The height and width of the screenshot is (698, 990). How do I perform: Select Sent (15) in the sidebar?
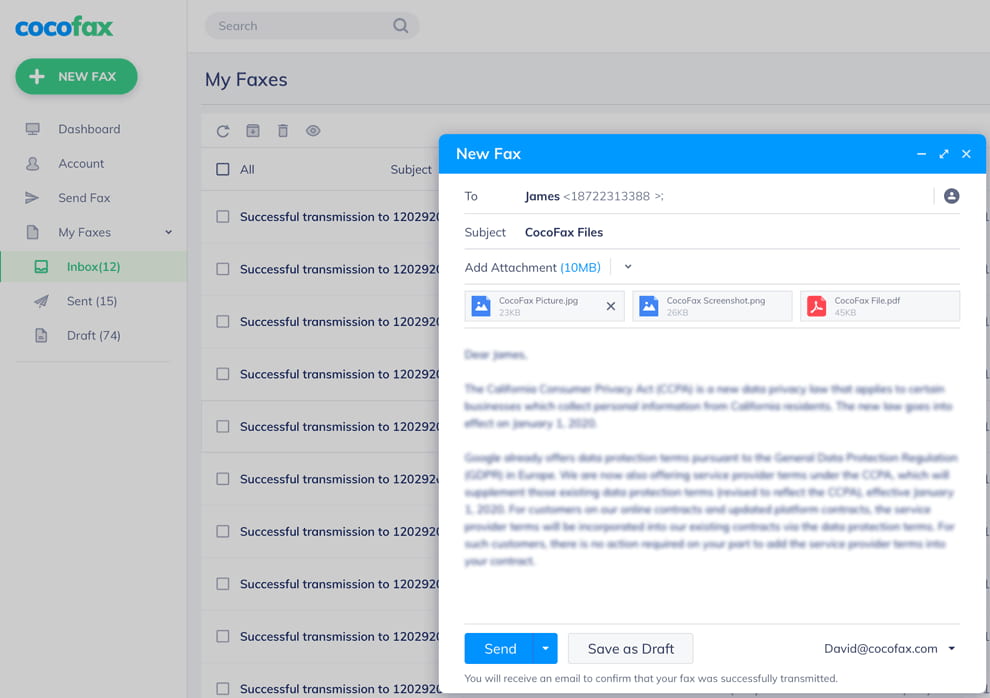(92, 301)
